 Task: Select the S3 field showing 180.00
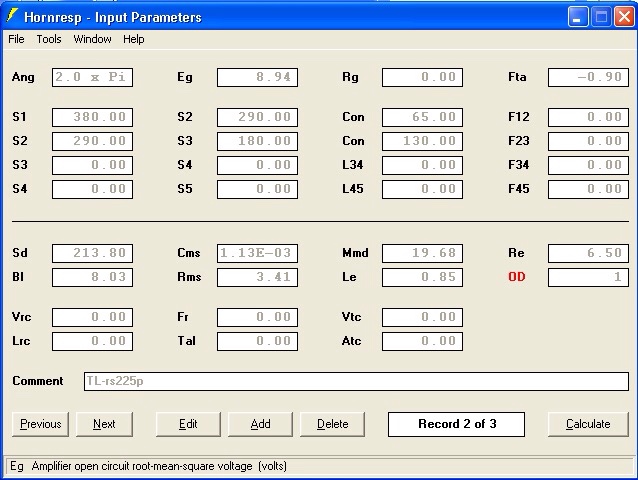pyautogui.click(x=257, y=141)
